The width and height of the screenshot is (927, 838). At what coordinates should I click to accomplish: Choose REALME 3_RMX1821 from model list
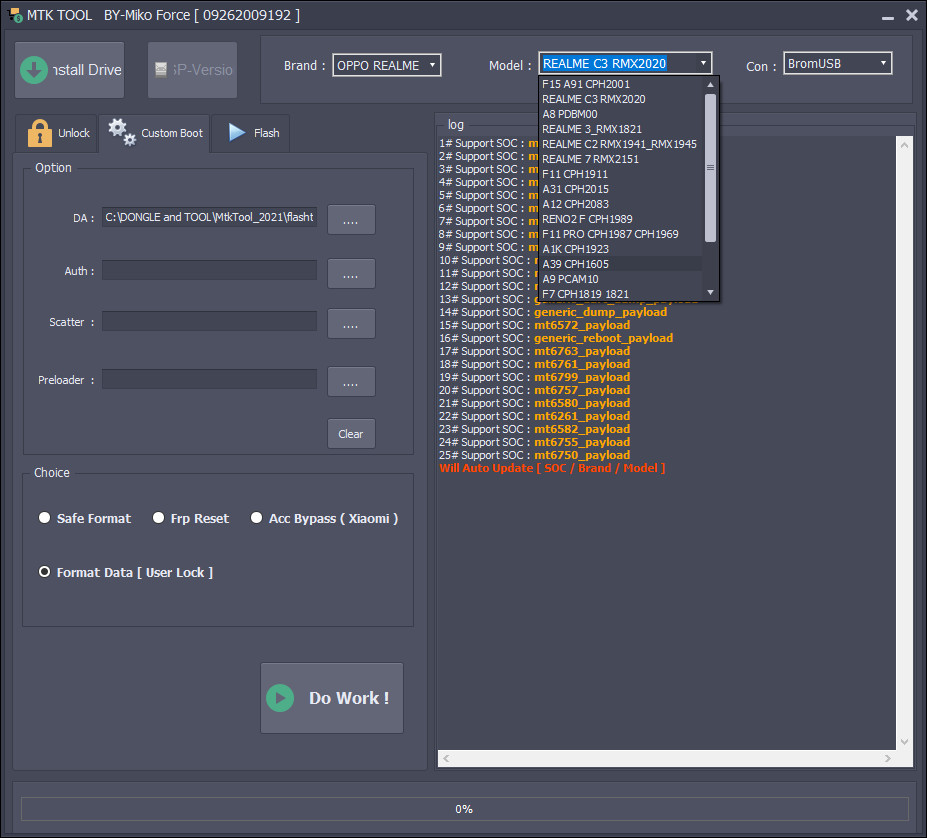coord(621,129)
